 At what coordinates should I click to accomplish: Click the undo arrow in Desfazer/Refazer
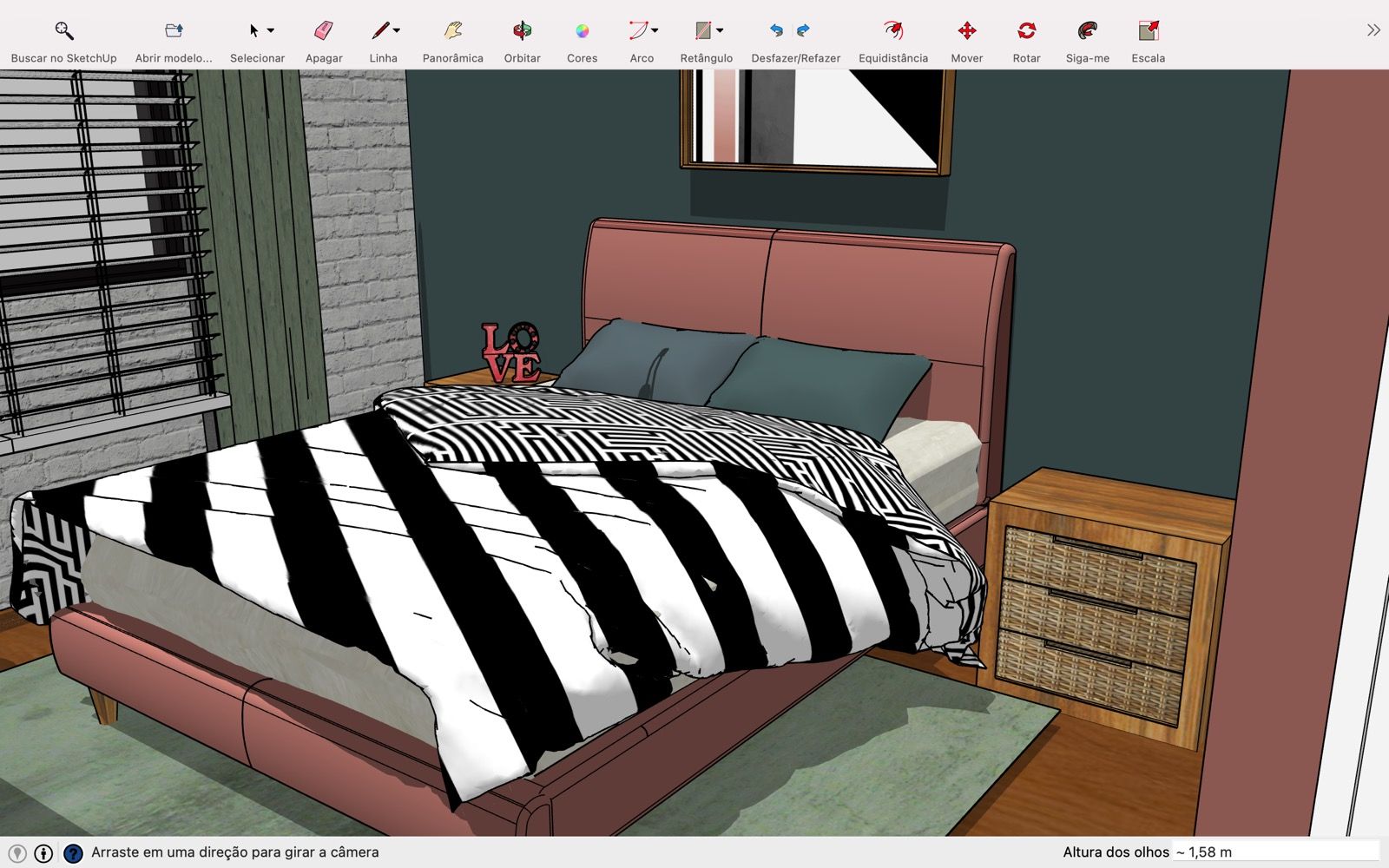point(777,31)
